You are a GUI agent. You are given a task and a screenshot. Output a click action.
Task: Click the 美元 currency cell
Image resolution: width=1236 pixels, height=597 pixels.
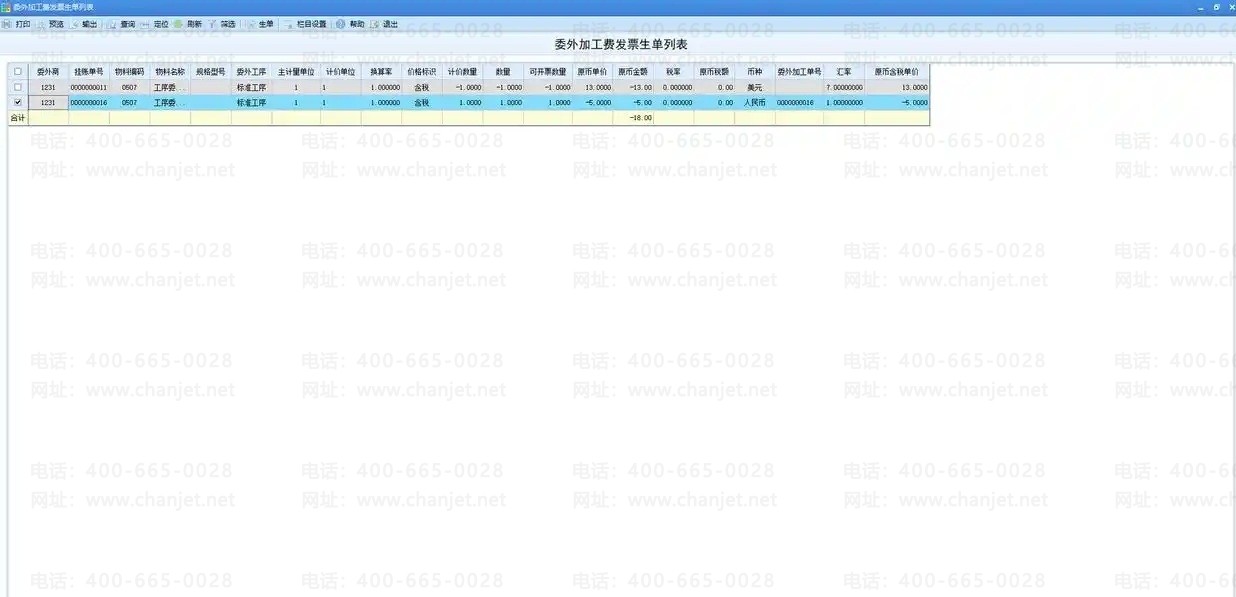click(x=755, y=88)
